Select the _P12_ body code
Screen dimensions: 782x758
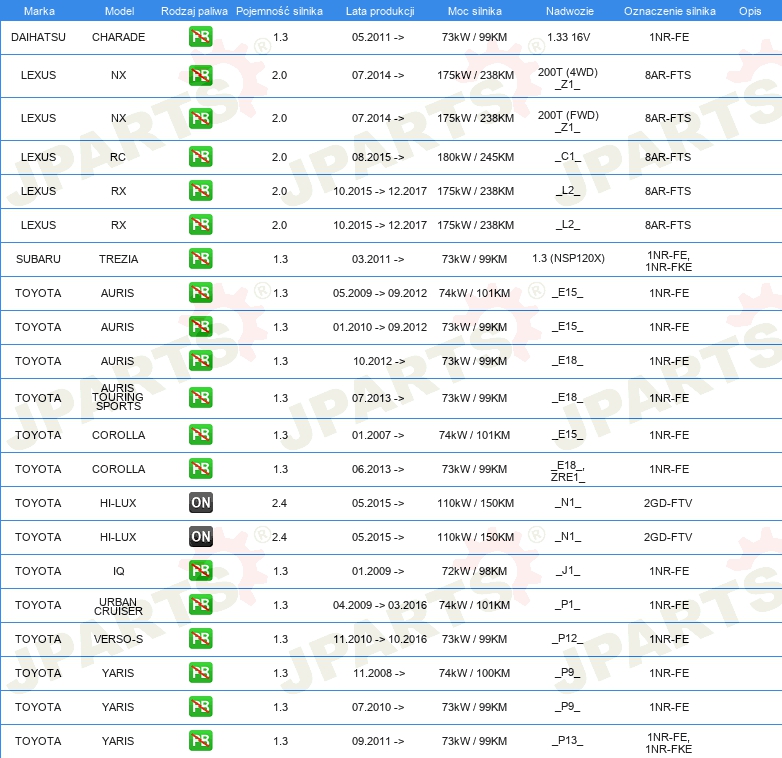click(568, 638)
